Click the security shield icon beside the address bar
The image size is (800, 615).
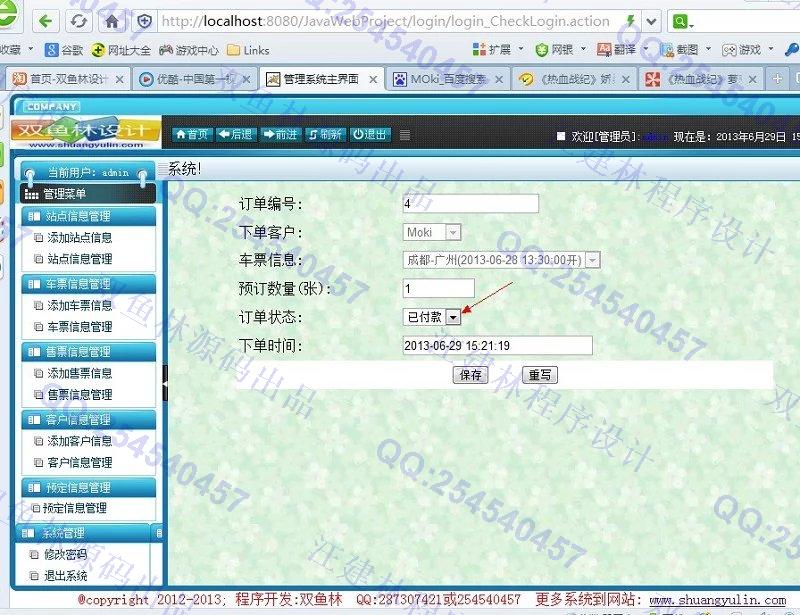[145, 21]
